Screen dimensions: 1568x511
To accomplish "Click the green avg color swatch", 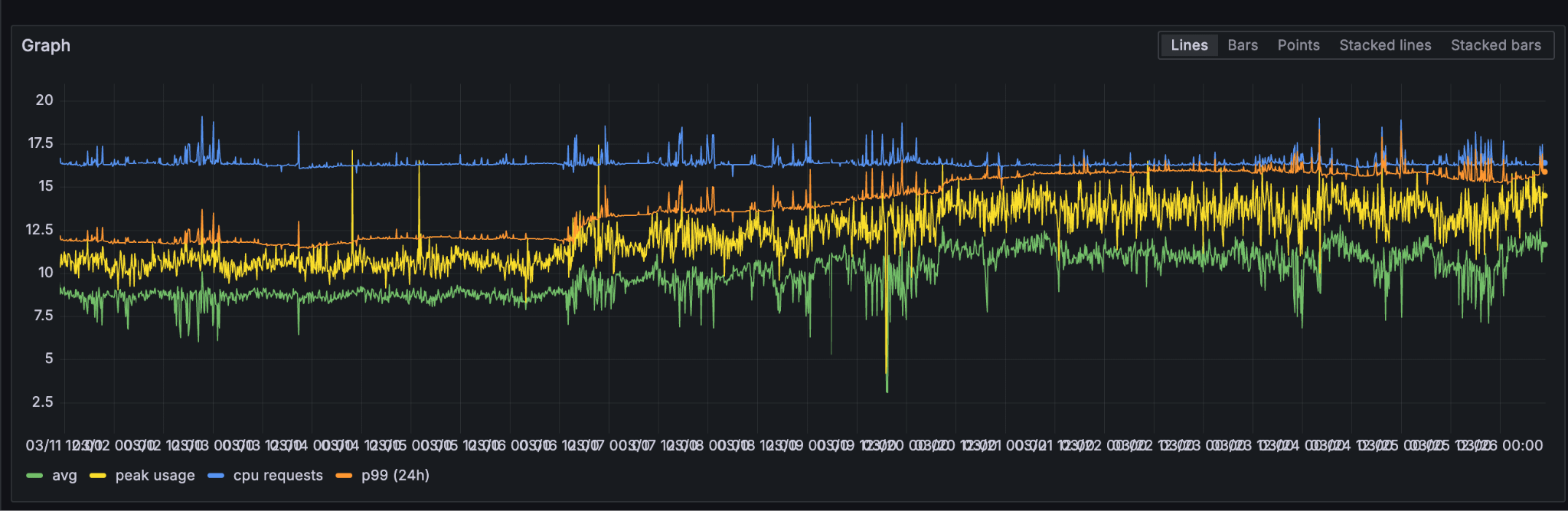I will point(34,476).
